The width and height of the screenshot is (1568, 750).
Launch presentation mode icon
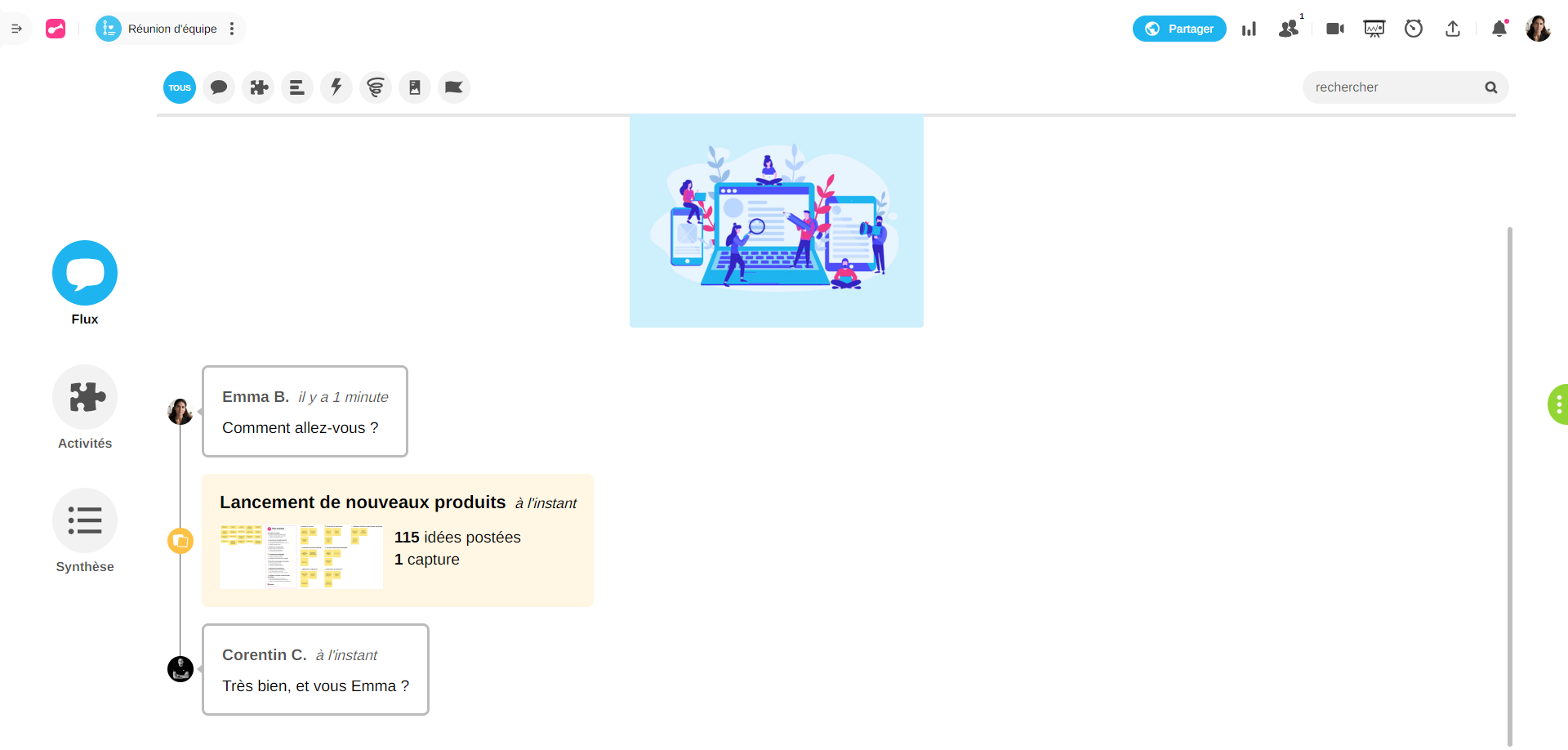[x=1374, y=29]
